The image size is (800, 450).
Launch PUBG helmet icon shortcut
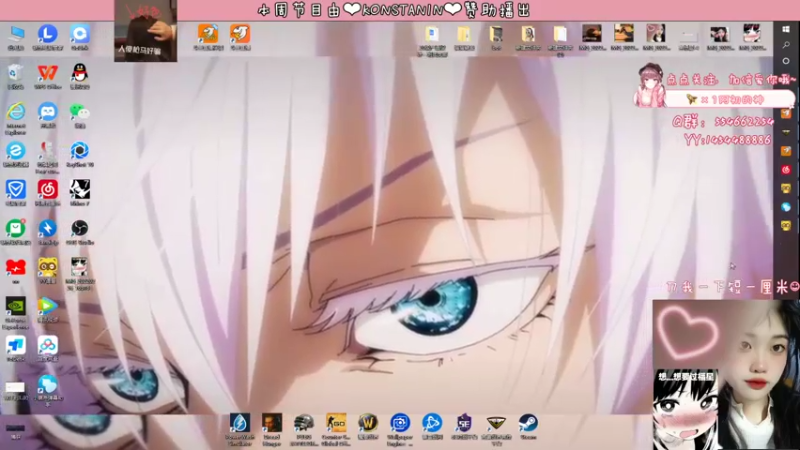pyautogui.click(x=304, y=423)
